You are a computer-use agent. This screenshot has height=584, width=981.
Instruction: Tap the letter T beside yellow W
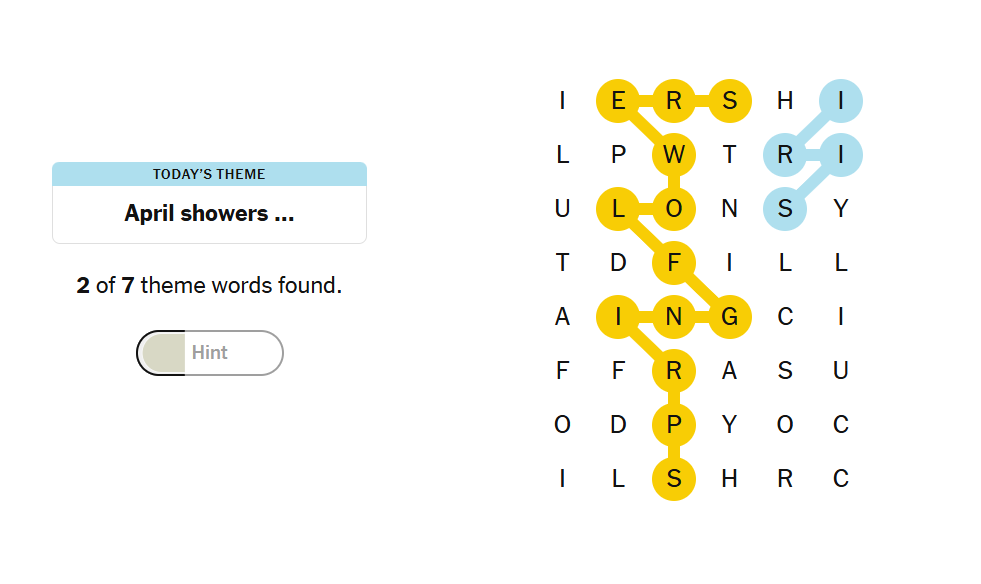(729, 155)
